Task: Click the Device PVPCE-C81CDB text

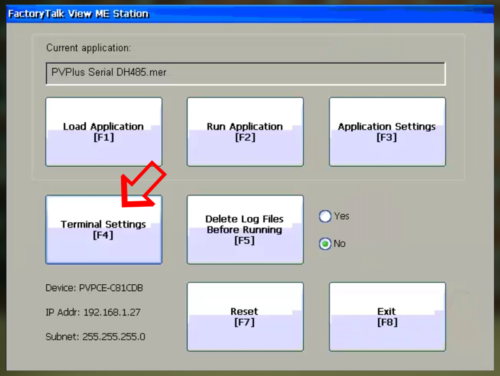Action: [x=94, y=288]
